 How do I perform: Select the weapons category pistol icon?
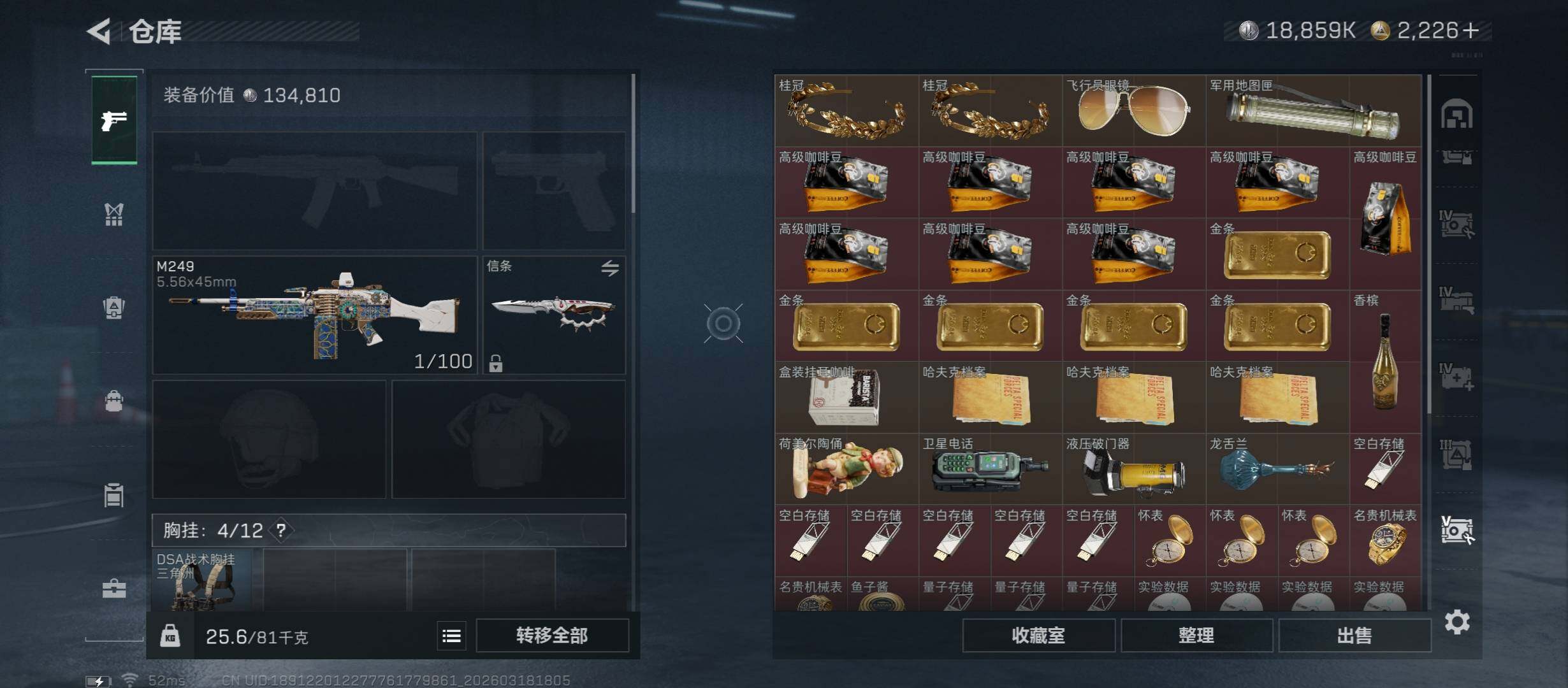tap(114, 120)
